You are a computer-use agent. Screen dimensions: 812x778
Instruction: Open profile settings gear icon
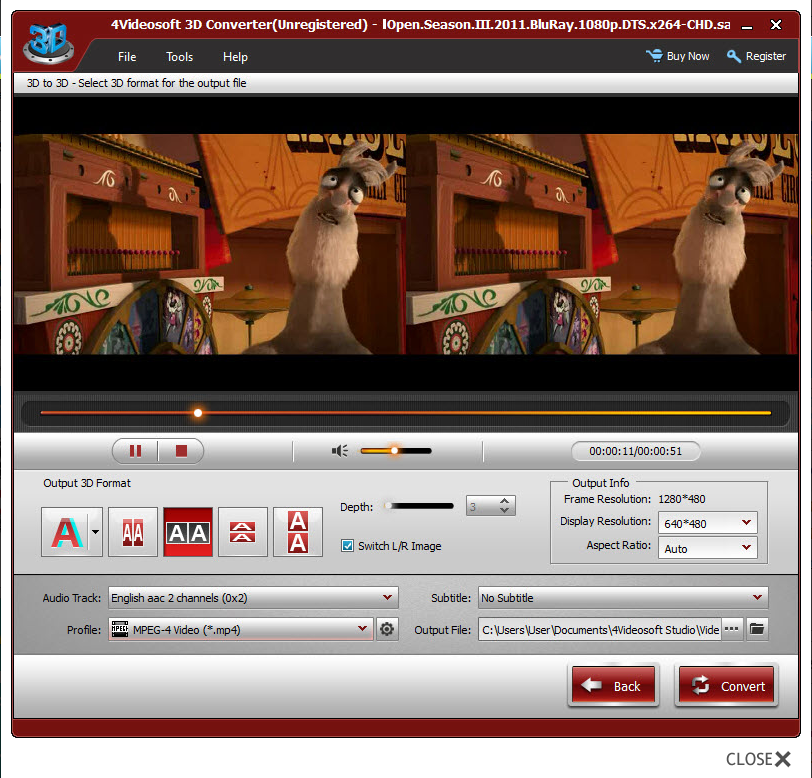pos(387,629)
